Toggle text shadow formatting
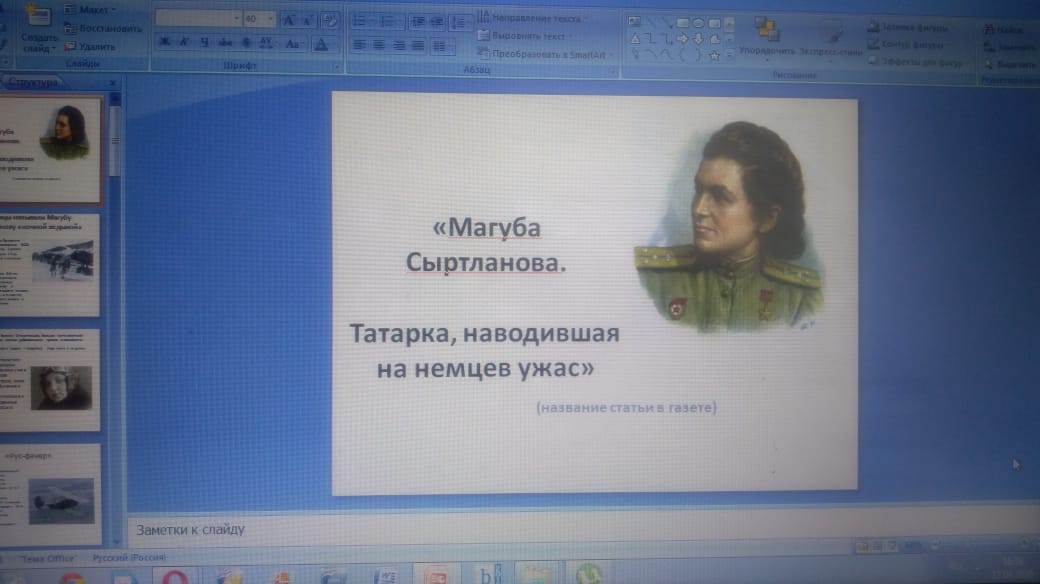 click(246, 43)
